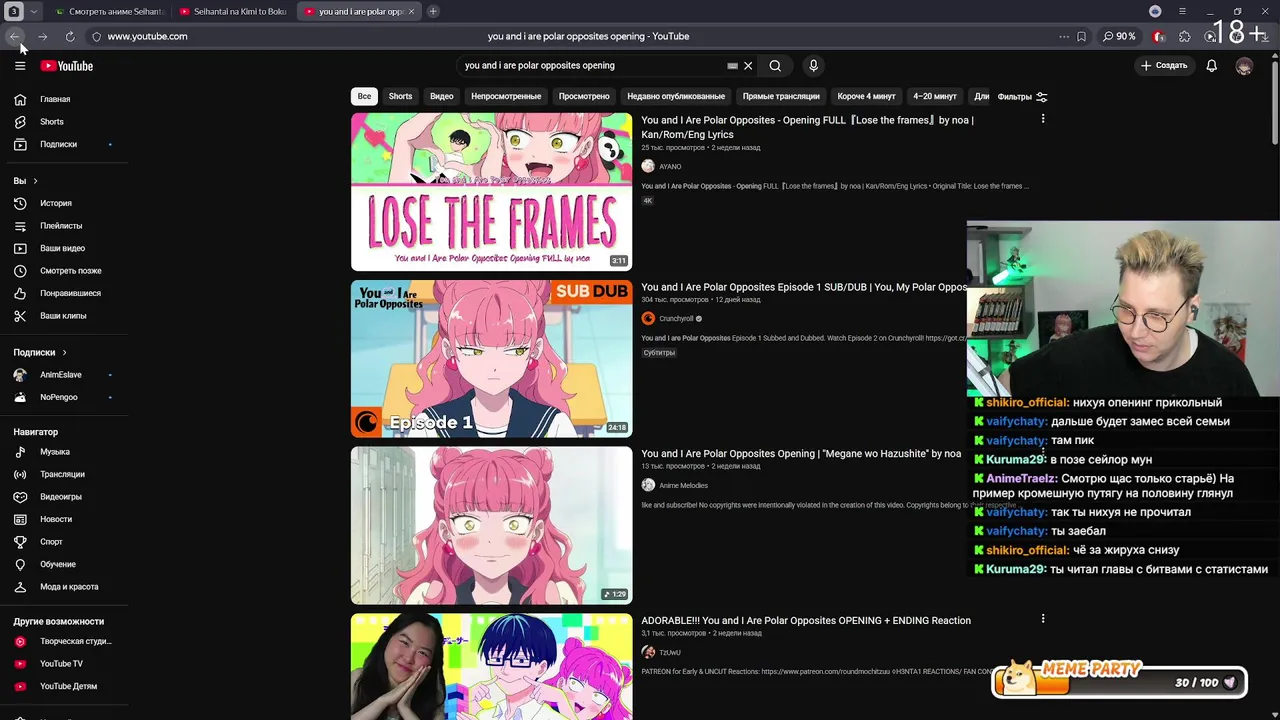The height and width of the screenshot is (720, 1280).
Task: Click the Создать create button
Action: [x=1164, y=66]
